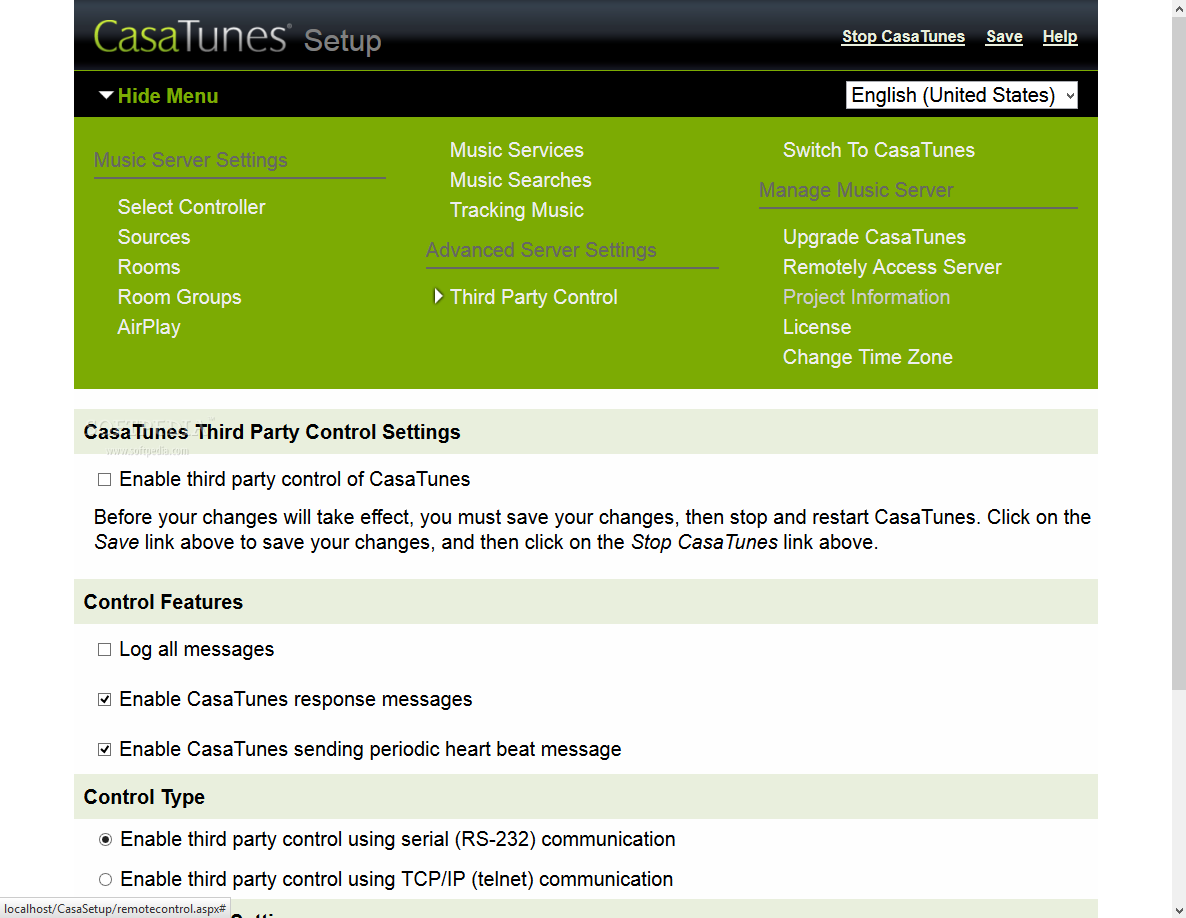Click the Hide Menu text
The height and width of the screenshot is (918, 1186).
pos(168,96)
